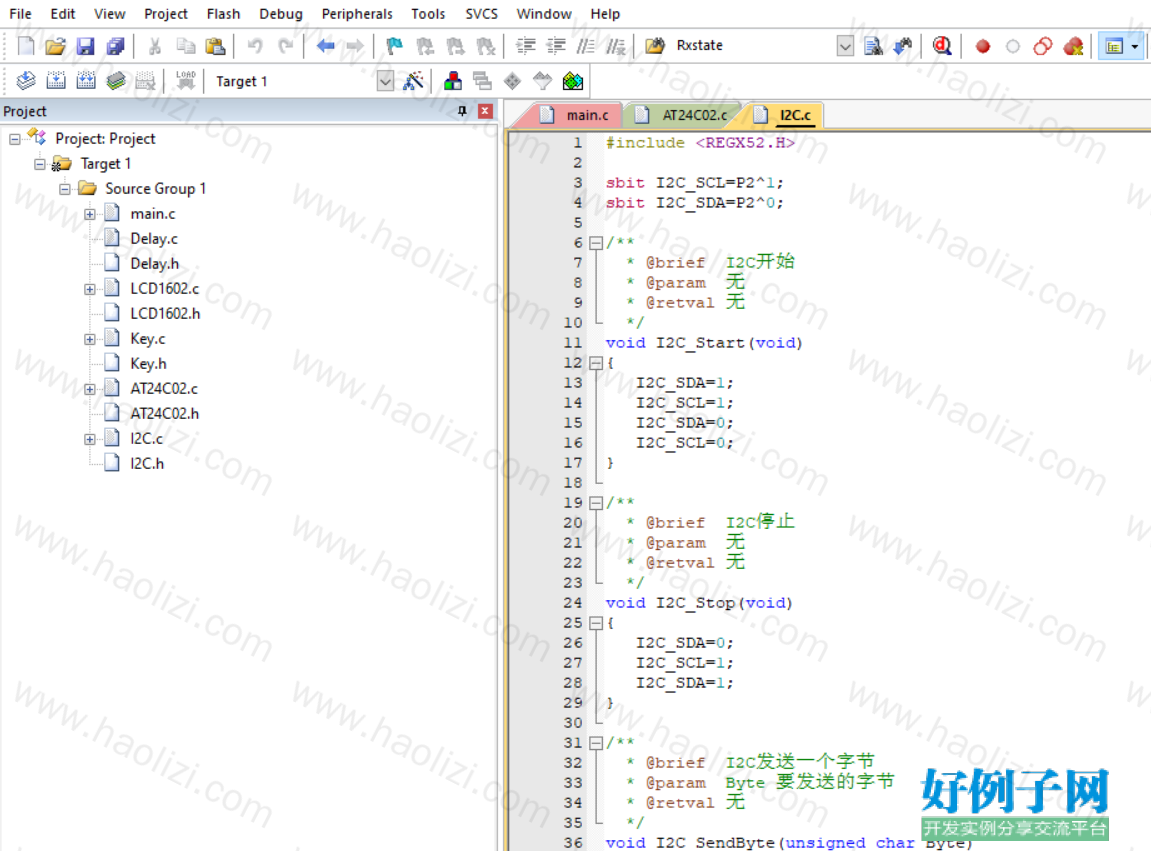Image resolution: width=1151 pixels, height=851 pixels.
Task: Open Manage Project Items icon
Action: (x=453, y=81)
